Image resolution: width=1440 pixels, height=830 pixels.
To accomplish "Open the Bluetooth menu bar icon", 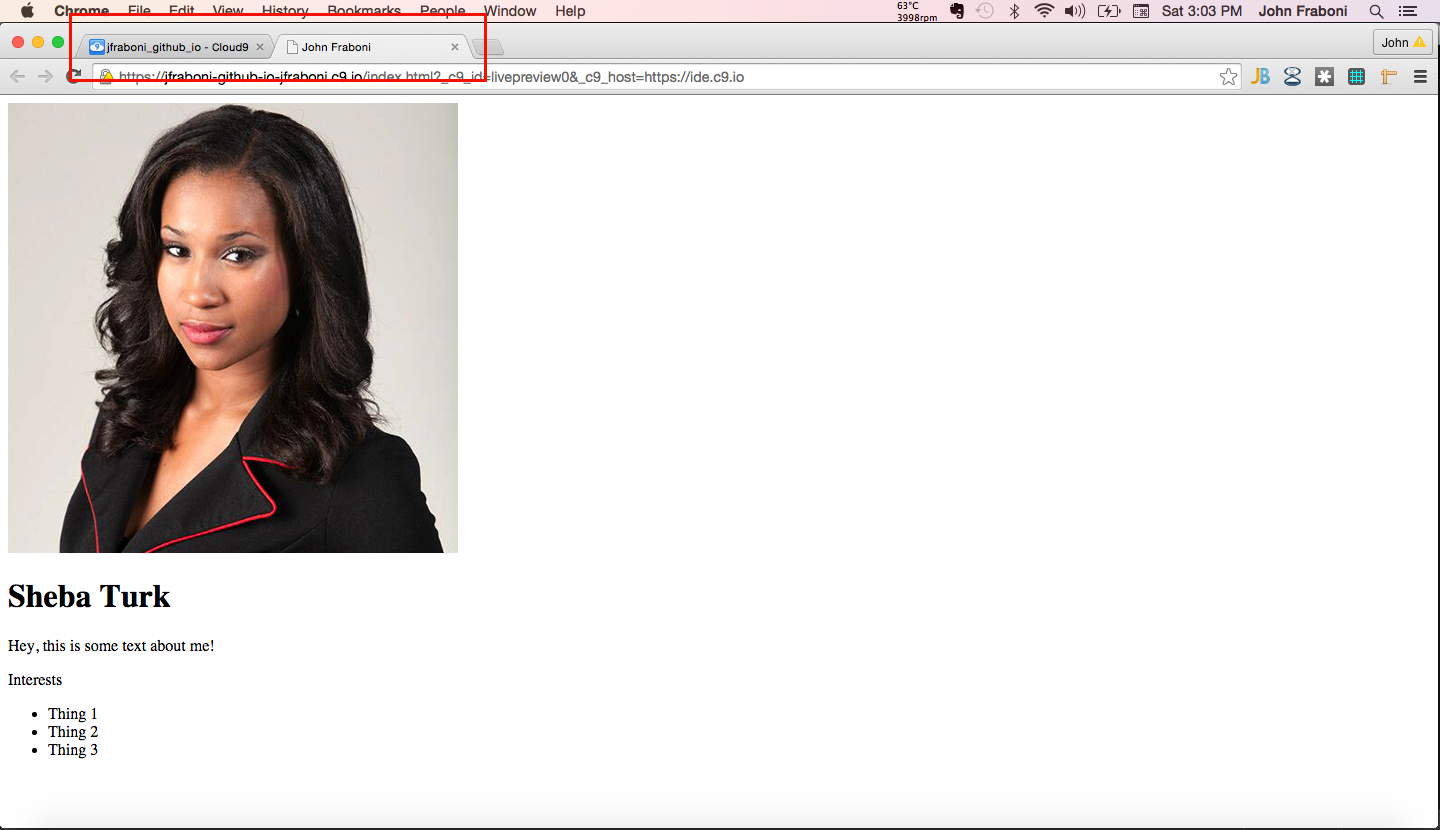I will (1014, 11).
